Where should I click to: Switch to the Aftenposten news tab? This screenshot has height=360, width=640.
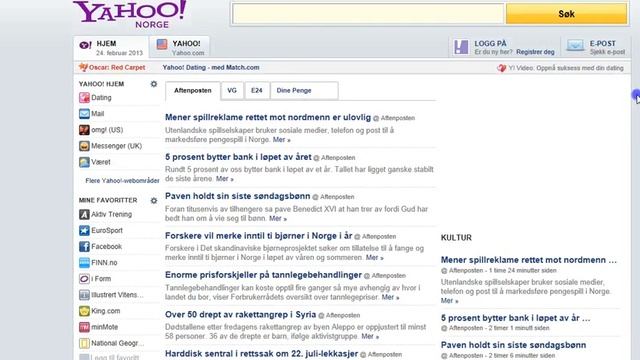tap(193, 91)
